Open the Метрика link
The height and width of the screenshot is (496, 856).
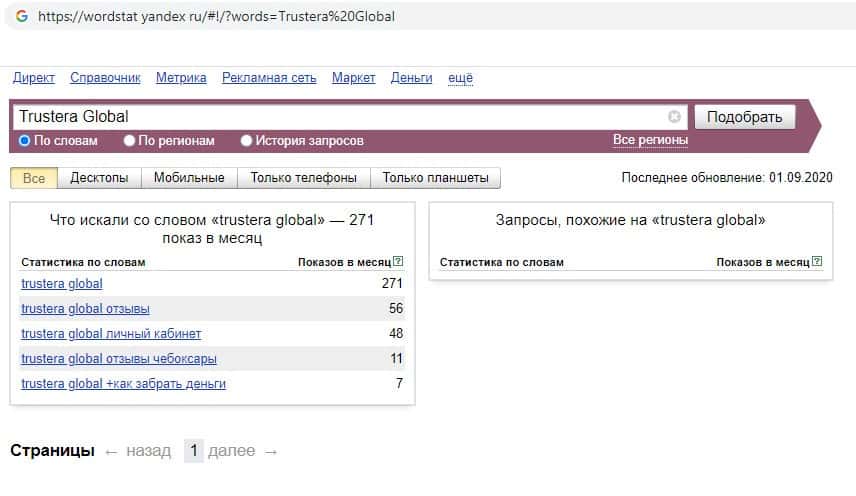181,78
